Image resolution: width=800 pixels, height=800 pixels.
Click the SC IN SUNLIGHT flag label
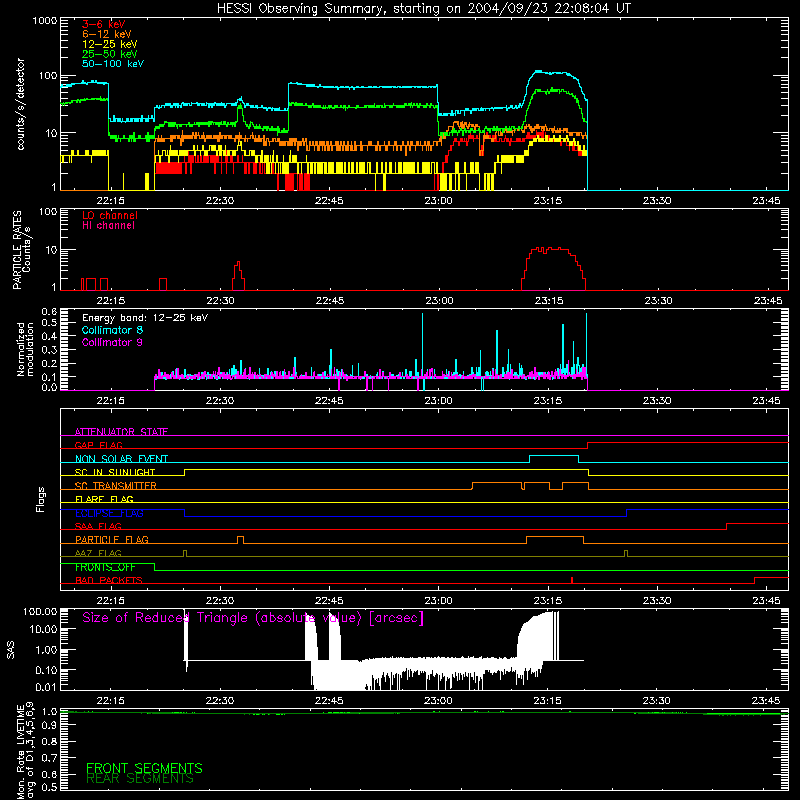115,472
